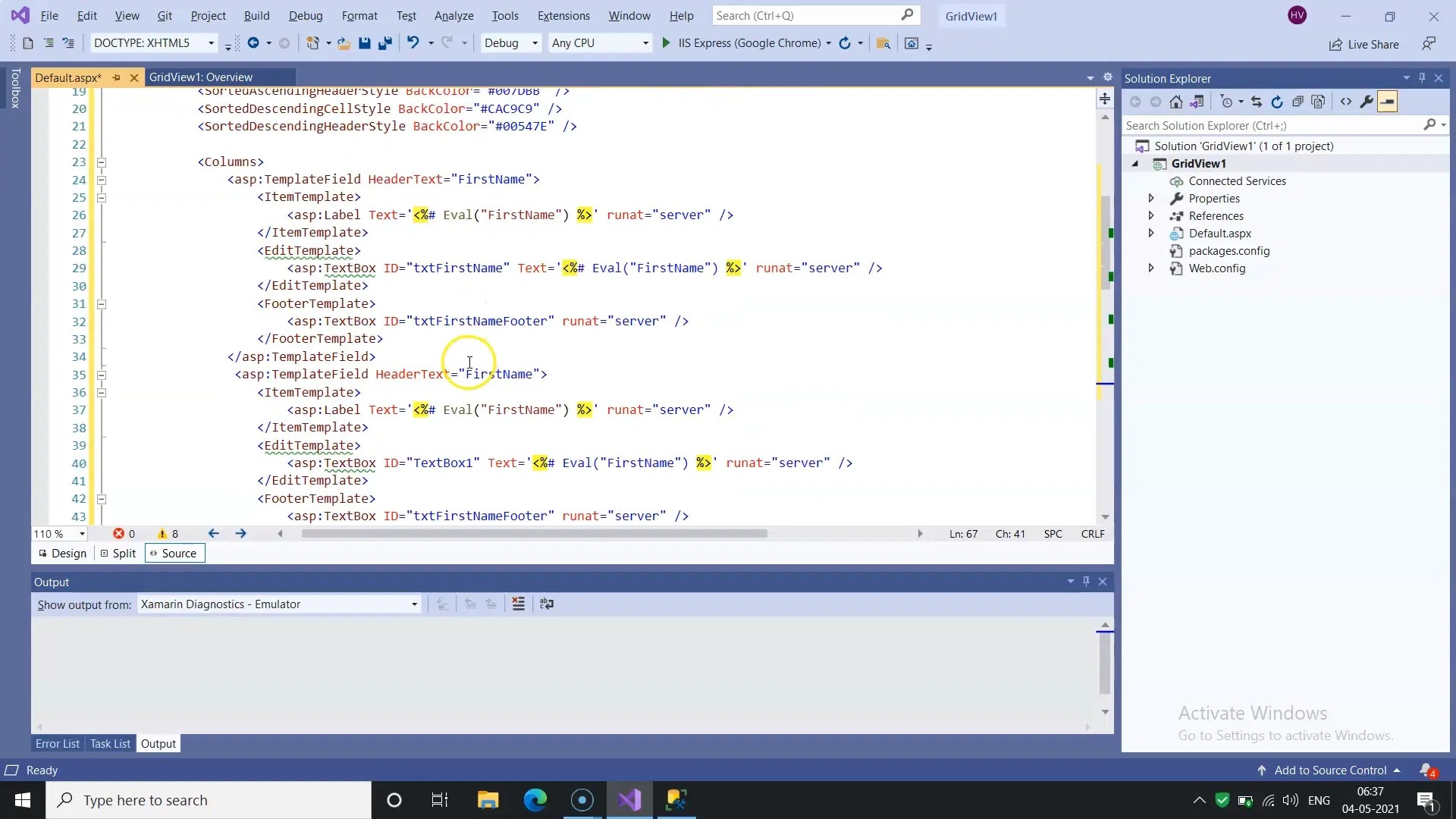
Task: Click the Sync with Active Document icon
Action: 1257,101
